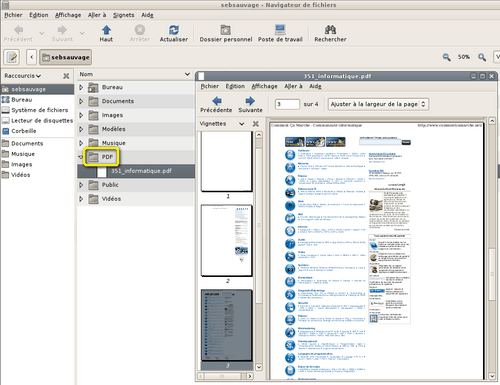This screenshot has height=385, width=500.
Task: Click the PDF page number field
Action: [x=287, y=104]
